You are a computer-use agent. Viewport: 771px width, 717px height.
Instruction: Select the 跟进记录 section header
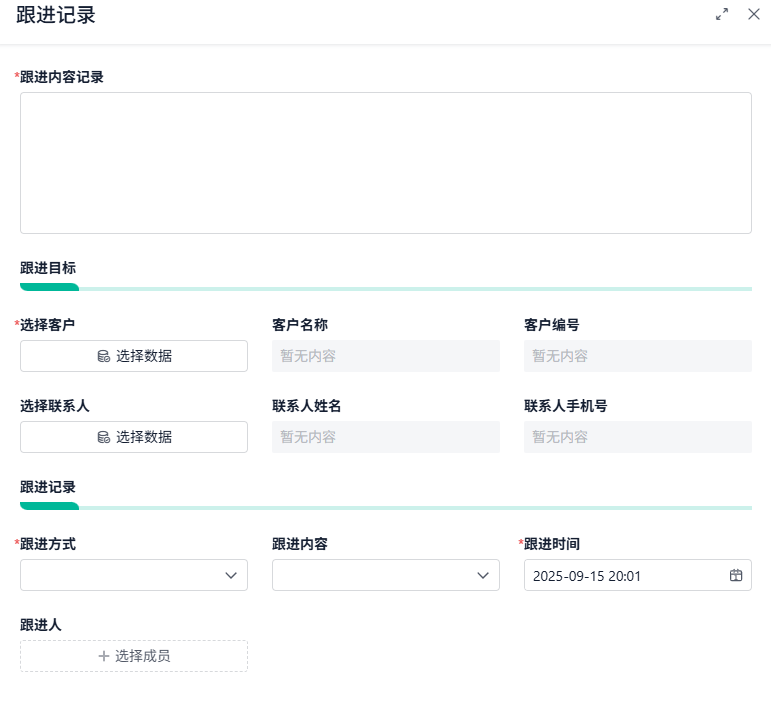48,487
